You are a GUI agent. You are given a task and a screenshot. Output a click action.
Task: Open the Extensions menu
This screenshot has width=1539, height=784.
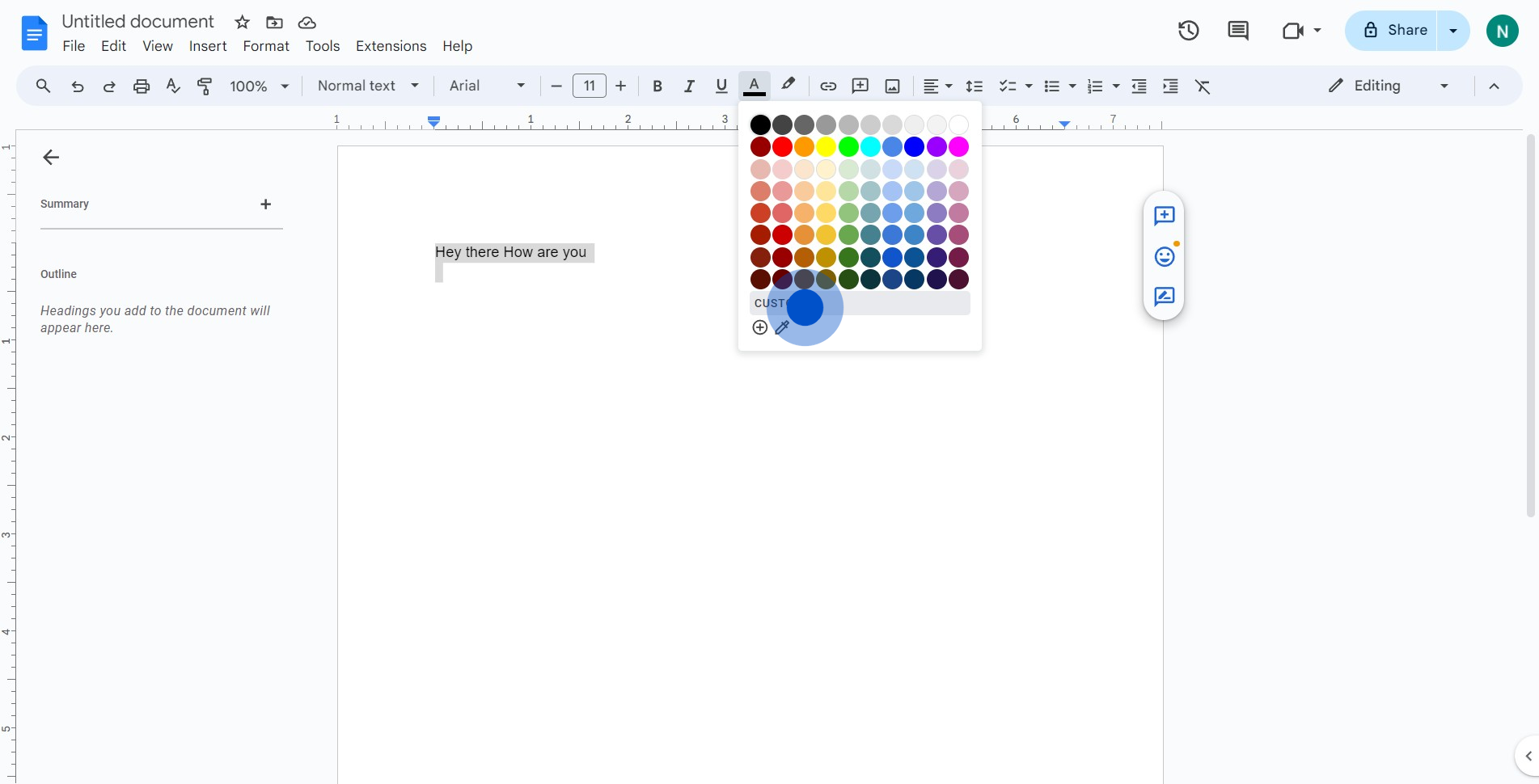click(391, 46)
